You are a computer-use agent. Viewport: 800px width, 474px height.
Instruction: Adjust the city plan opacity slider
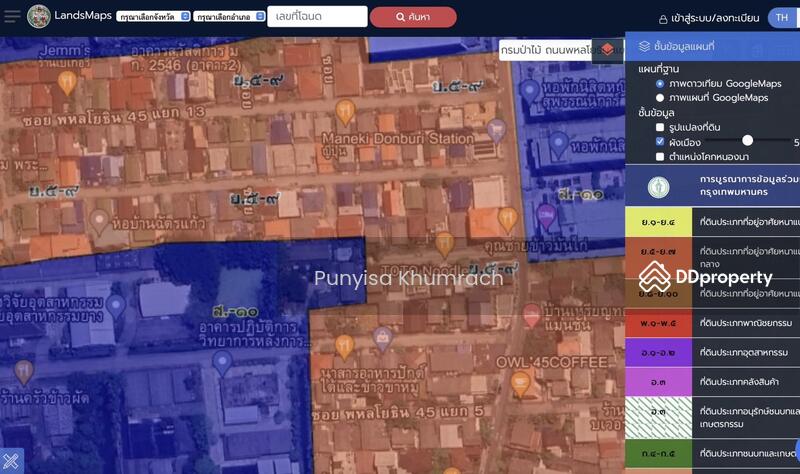coord(747,141)
